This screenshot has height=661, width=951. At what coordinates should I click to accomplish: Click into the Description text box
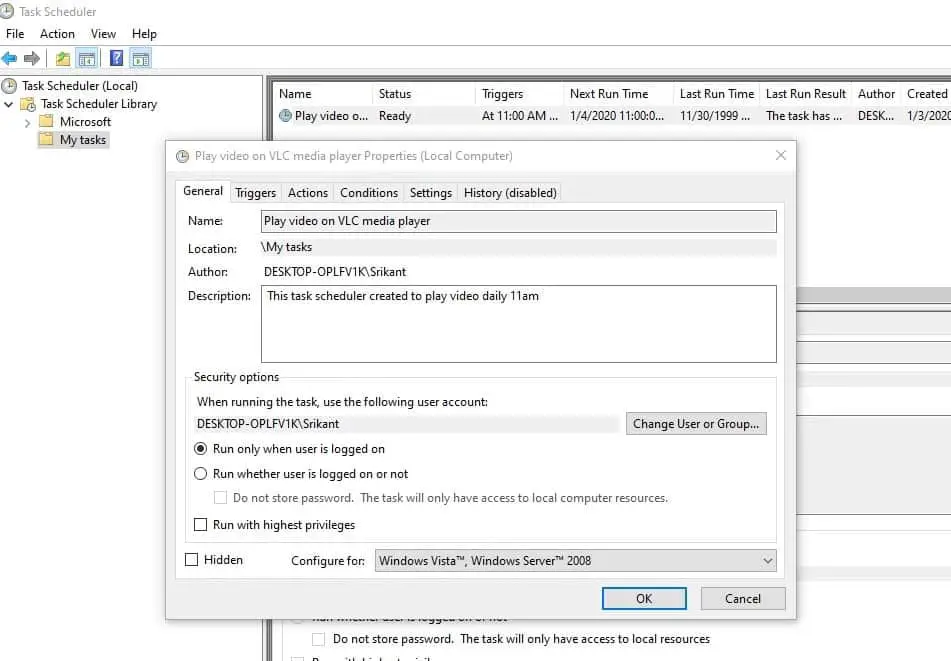coord(519,324)
